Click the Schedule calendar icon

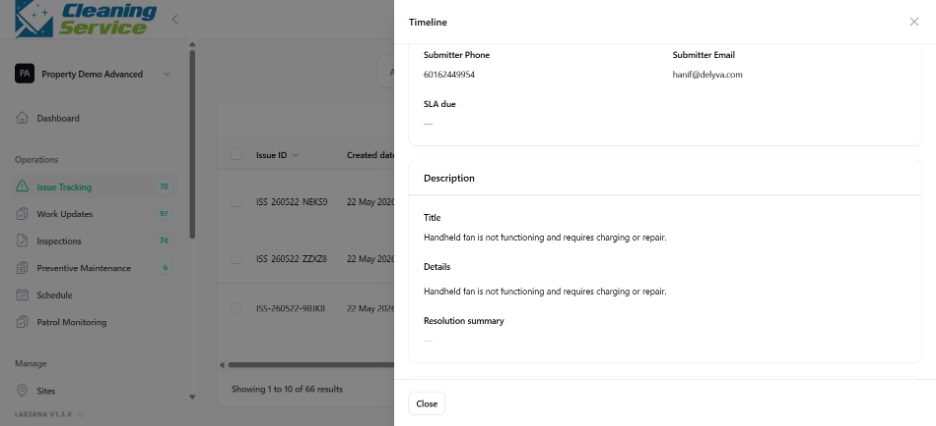[22, 295]
